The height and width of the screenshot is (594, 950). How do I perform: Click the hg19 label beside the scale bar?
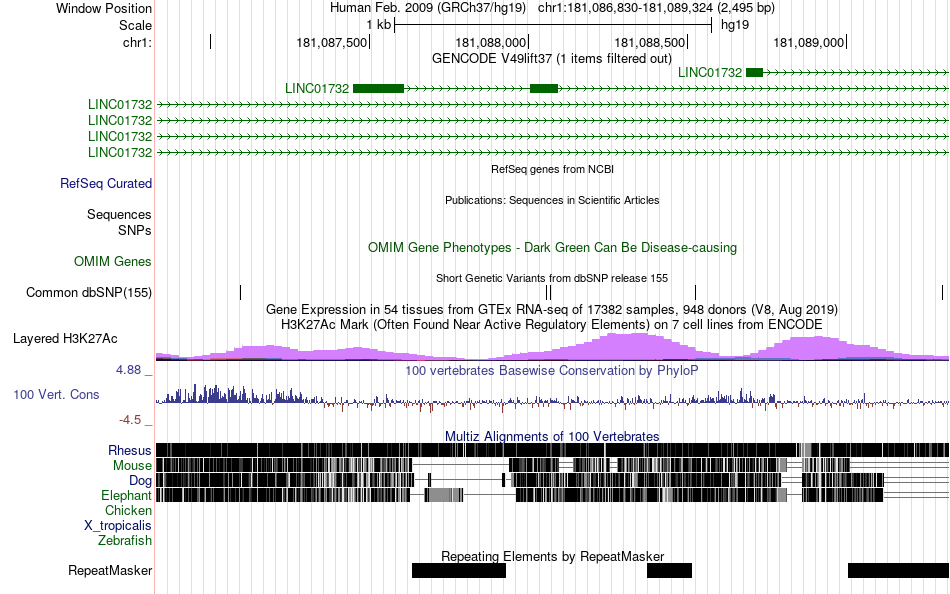point(735,25)
